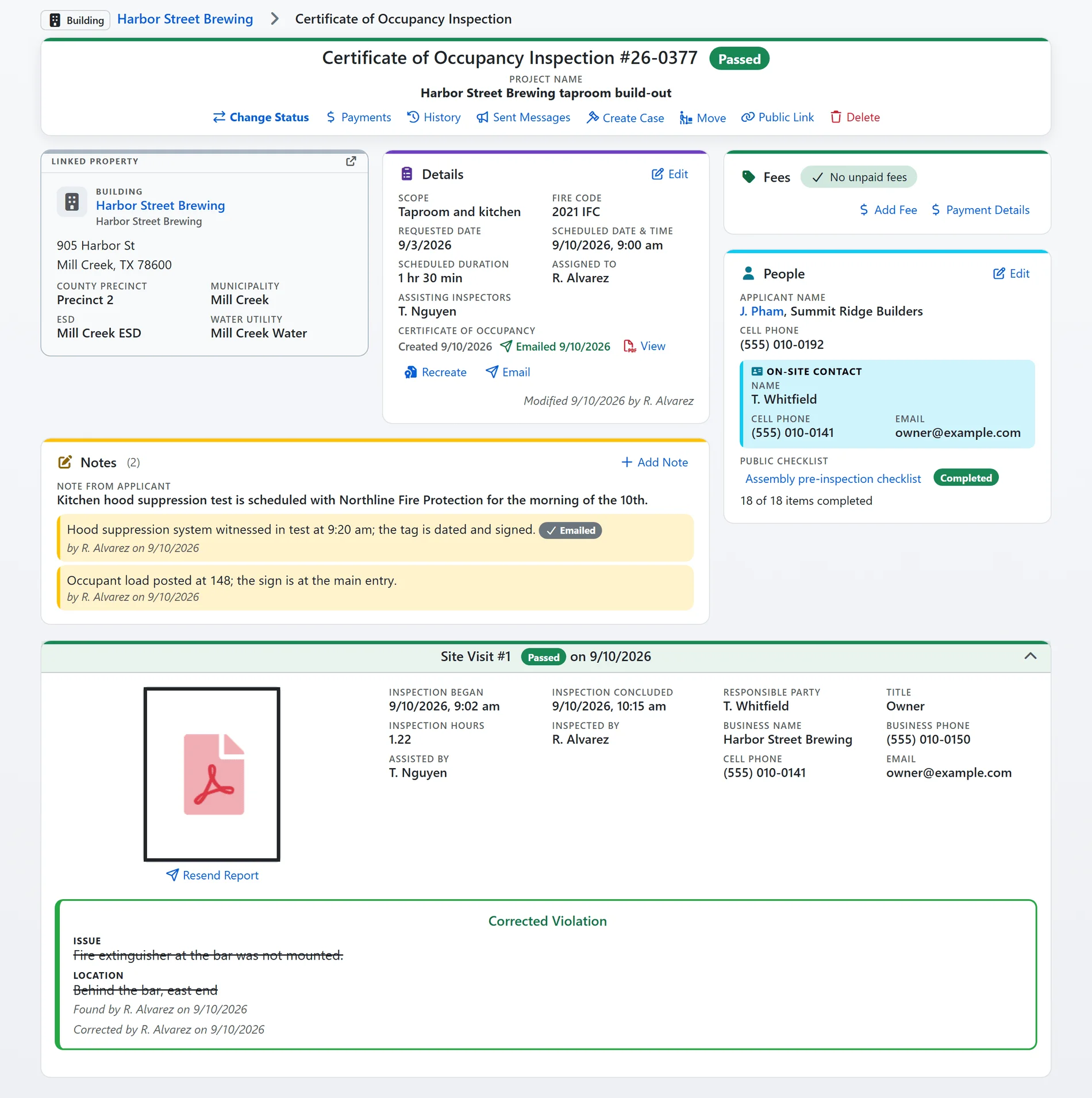This screenshot has height=1098, width=1092.
Task: Select the email owner@example.com in On-Site Contact
Action: click(958, 432)
